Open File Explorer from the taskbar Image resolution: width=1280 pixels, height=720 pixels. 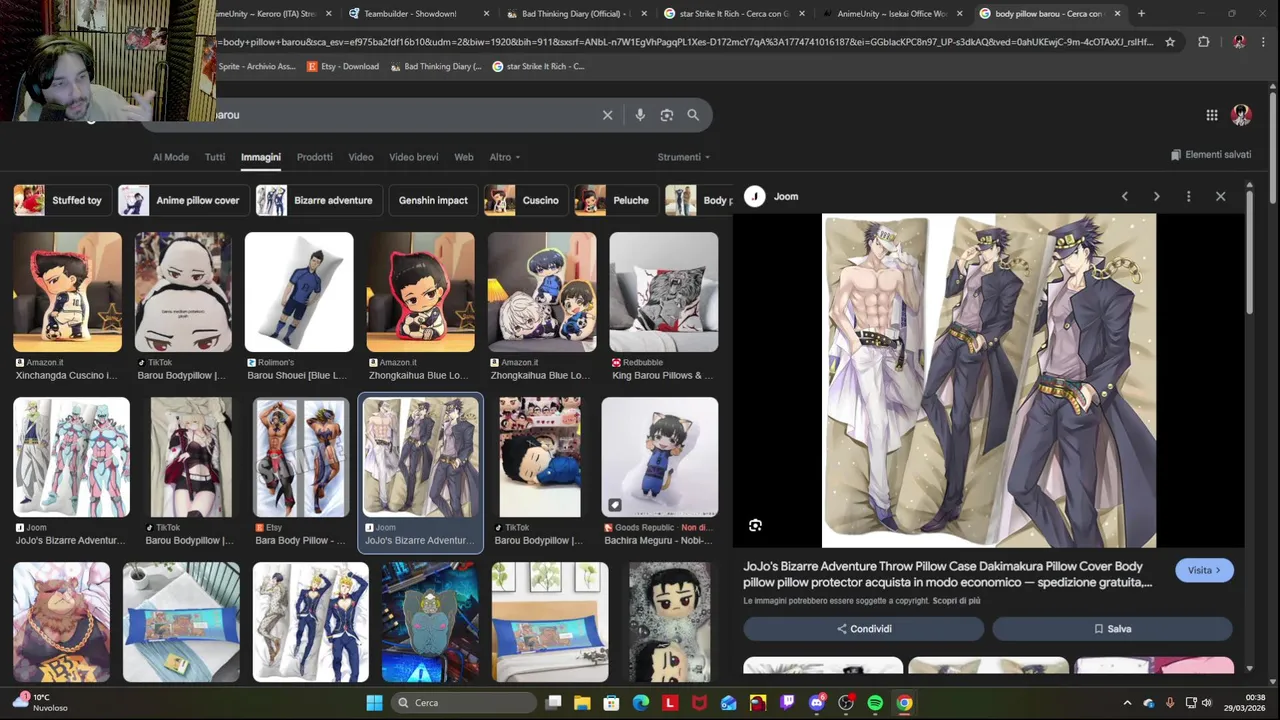pos(582,703)
